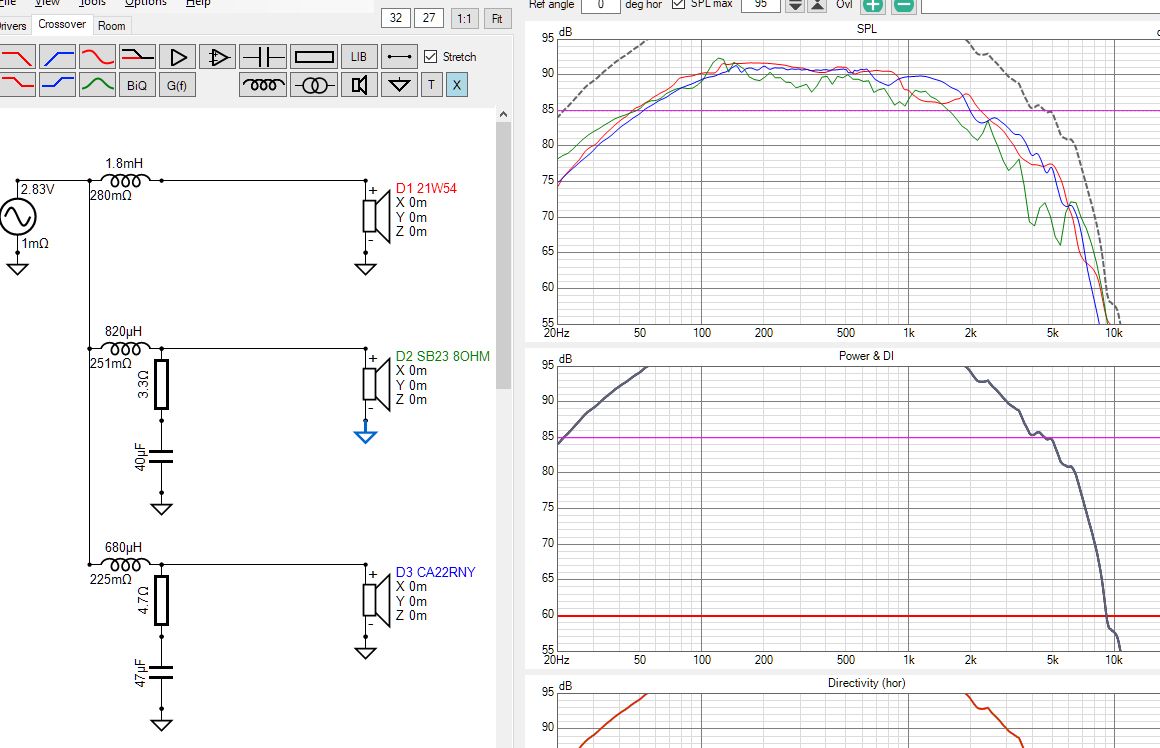1160x748 pixels.
Task: Switch to the Drivers tab
Action: [x=13, y=26]
